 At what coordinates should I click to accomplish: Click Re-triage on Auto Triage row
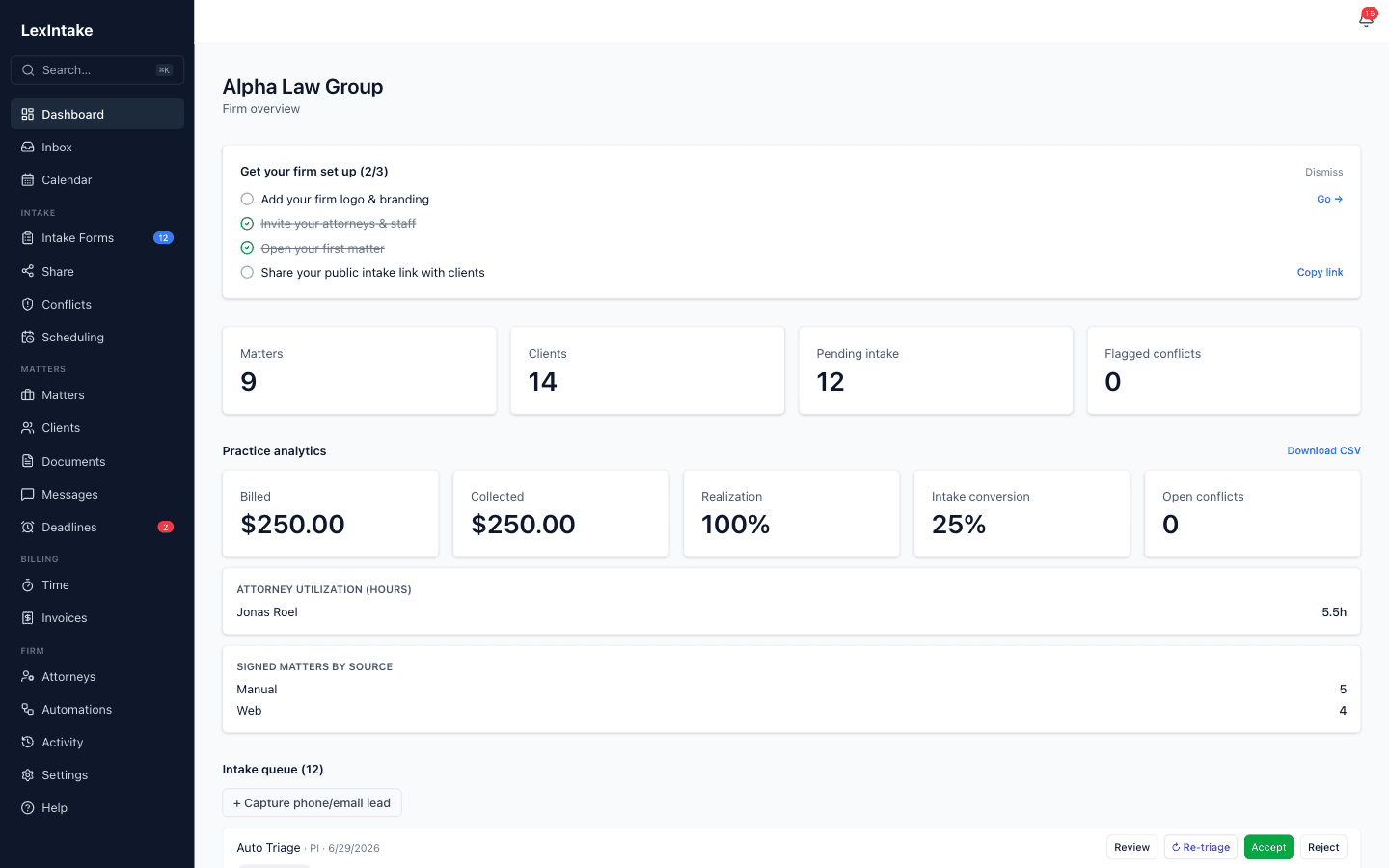pos(1201,847)
